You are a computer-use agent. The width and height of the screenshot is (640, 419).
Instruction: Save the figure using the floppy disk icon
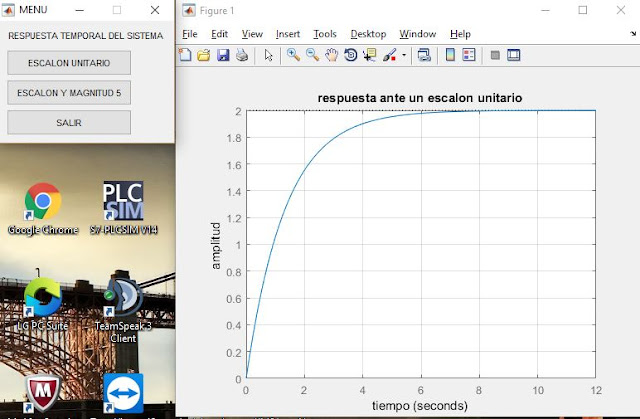coord(223,55)
